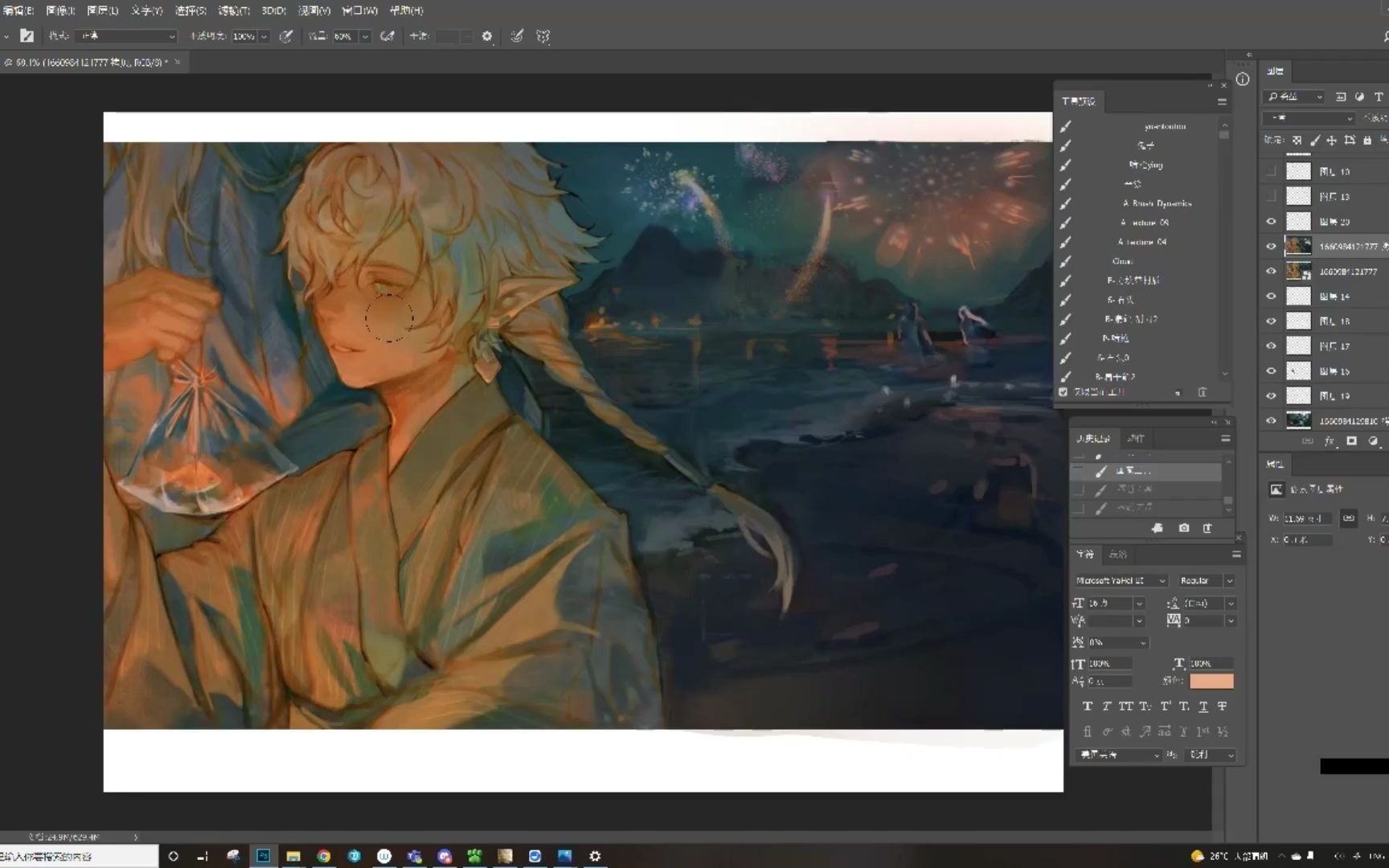Open font family Microsoft YaHei UI dropdown

tap(1121, 580)
